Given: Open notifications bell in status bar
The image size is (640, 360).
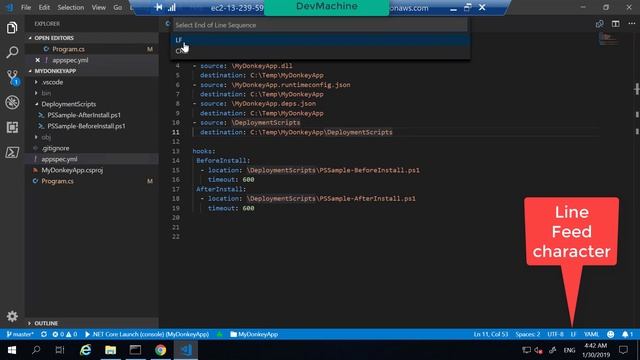Looking at the screenshot, I should tap(627, 334).
